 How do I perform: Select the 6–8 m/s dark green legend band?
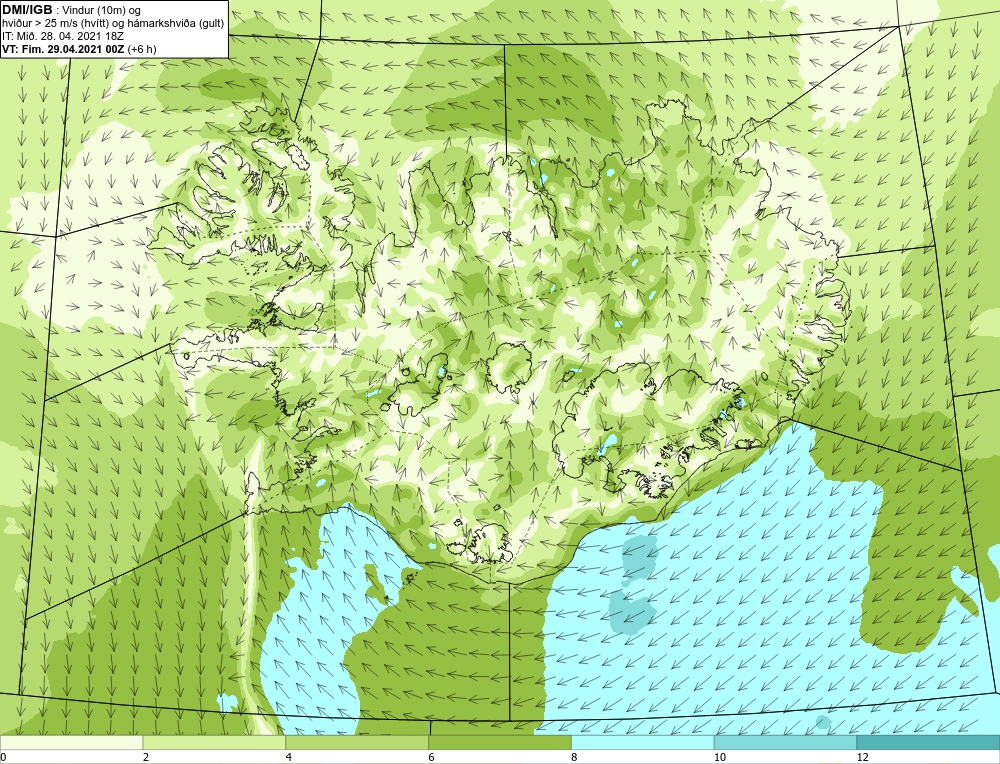coord(500,743)
